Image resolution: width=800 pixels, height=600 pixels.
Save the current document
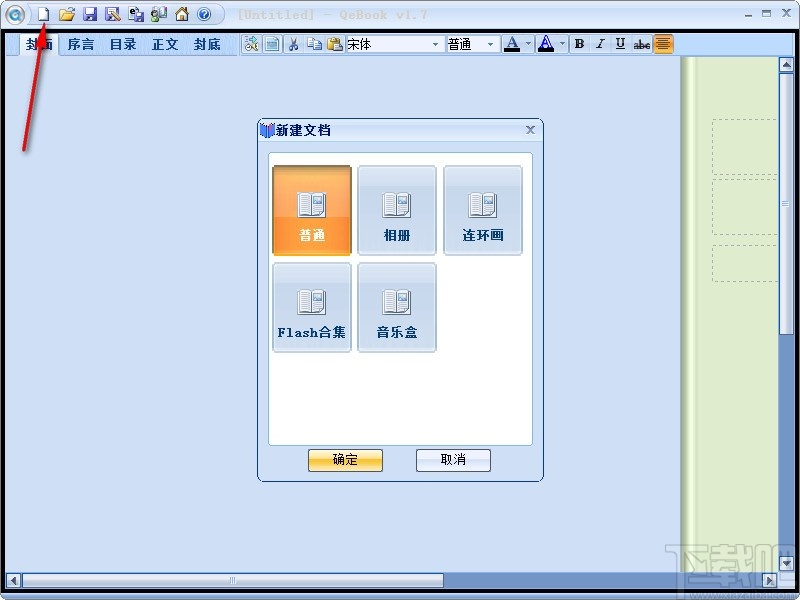[90, 14]
